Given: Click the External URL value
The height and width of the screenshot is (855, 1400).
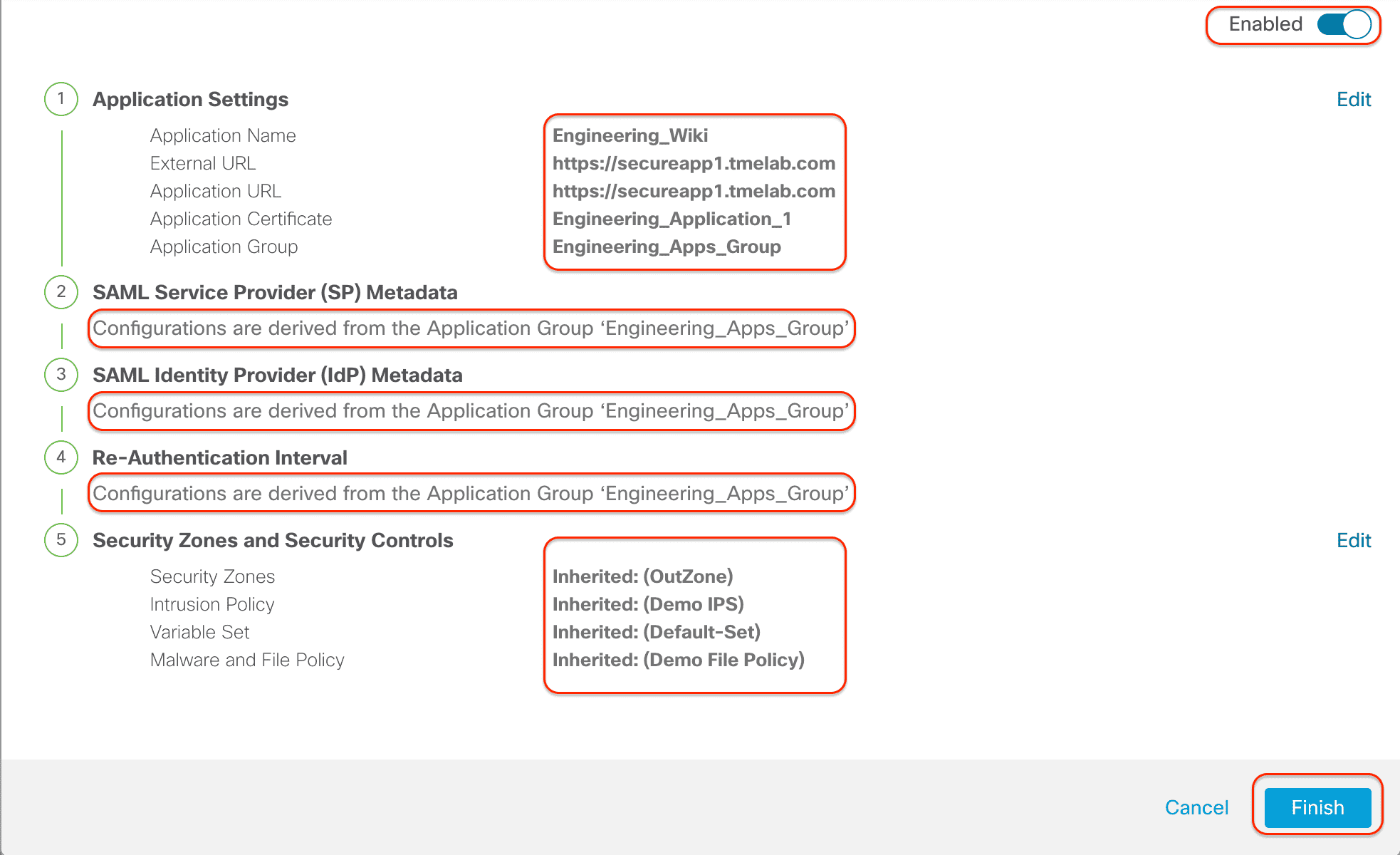Looking at the screenshot, I should click(x=694, y=163).
